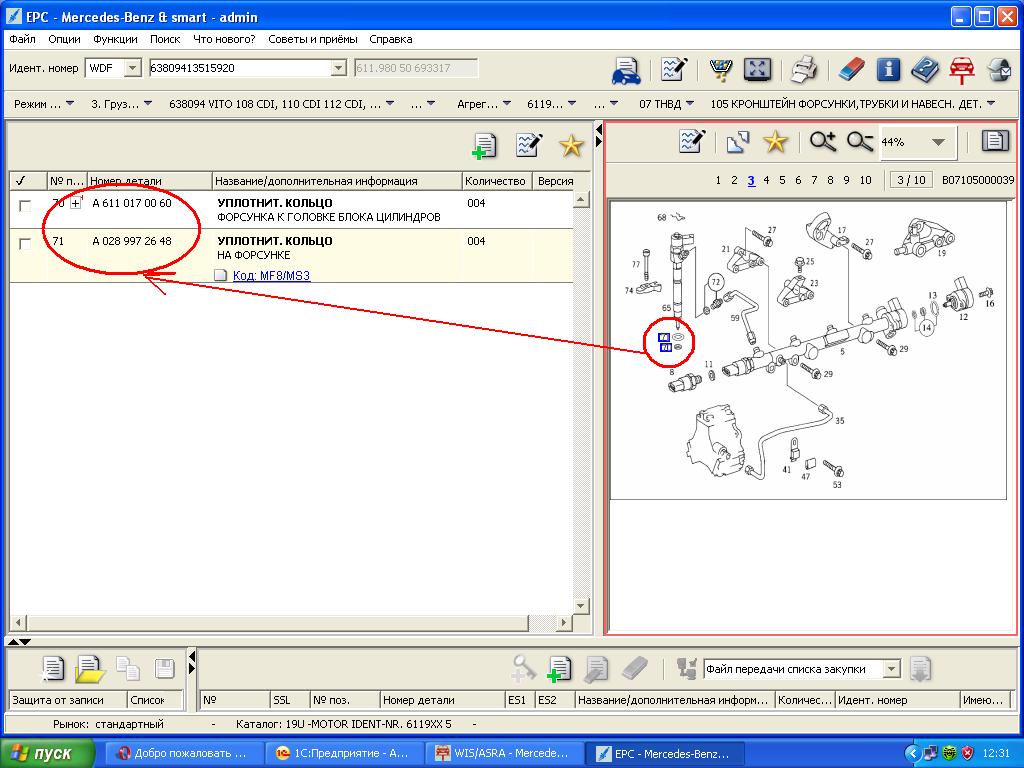The image size is (1024, 768).
Task: Zoom out of the parts diagram
Action: tap(859, 142)
